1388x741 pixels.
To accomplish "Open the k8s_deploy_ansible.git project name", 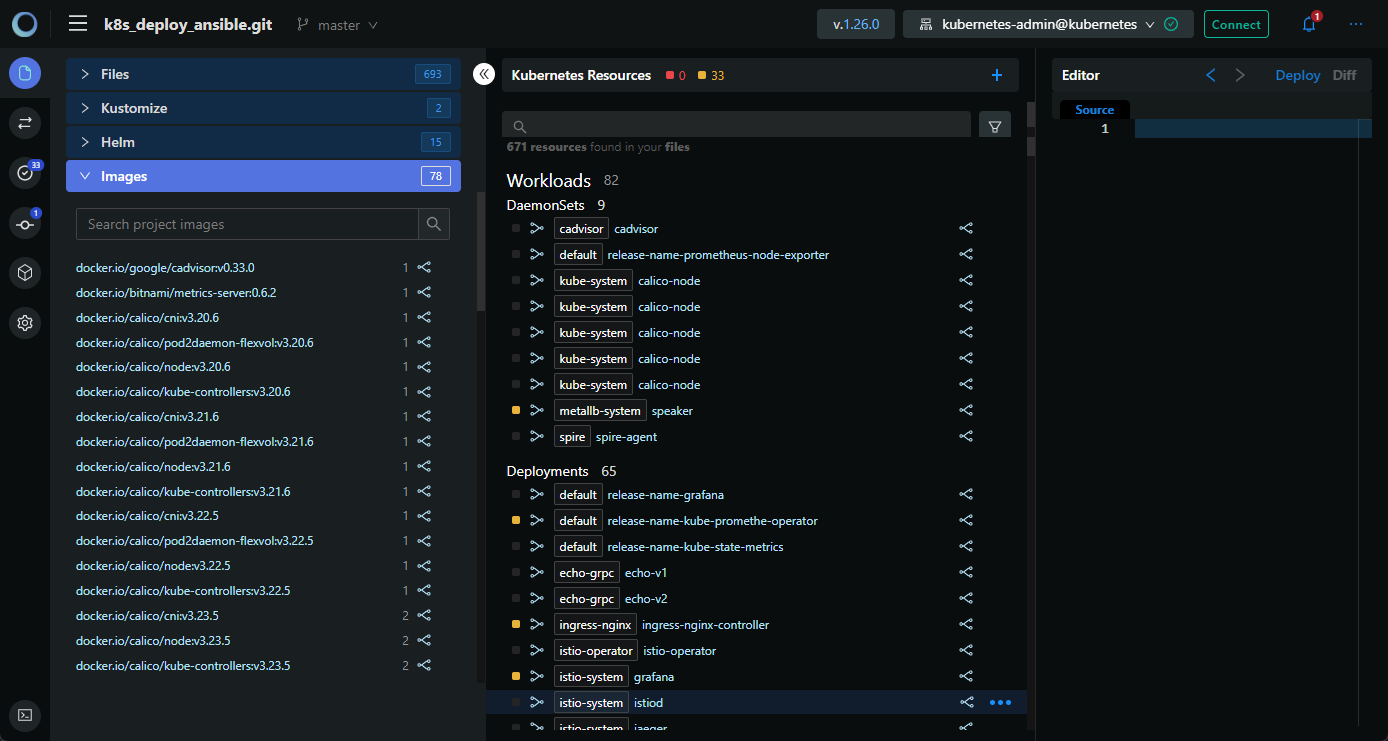I will point(188,25).
